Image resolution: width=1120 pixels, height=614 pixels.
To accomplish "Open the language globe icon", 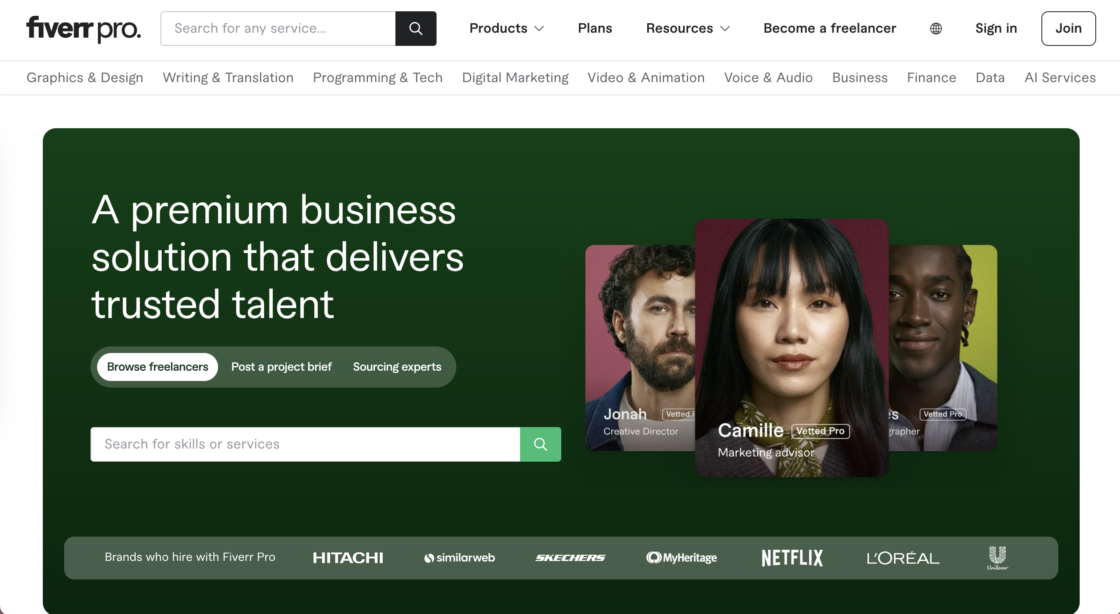I will (936, 28).
